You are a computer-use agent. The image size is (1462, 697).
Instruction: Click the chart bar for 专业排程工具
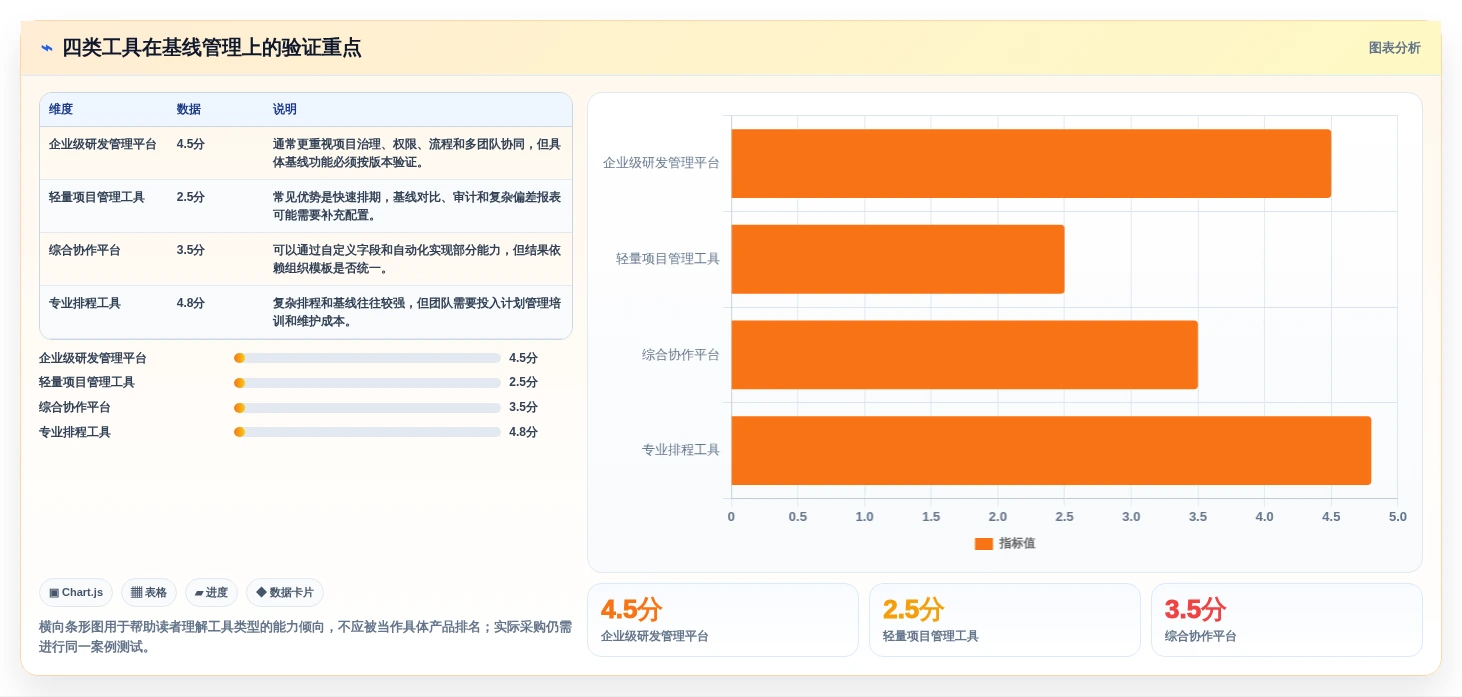pyautogui.click(x=1051, y=450)
